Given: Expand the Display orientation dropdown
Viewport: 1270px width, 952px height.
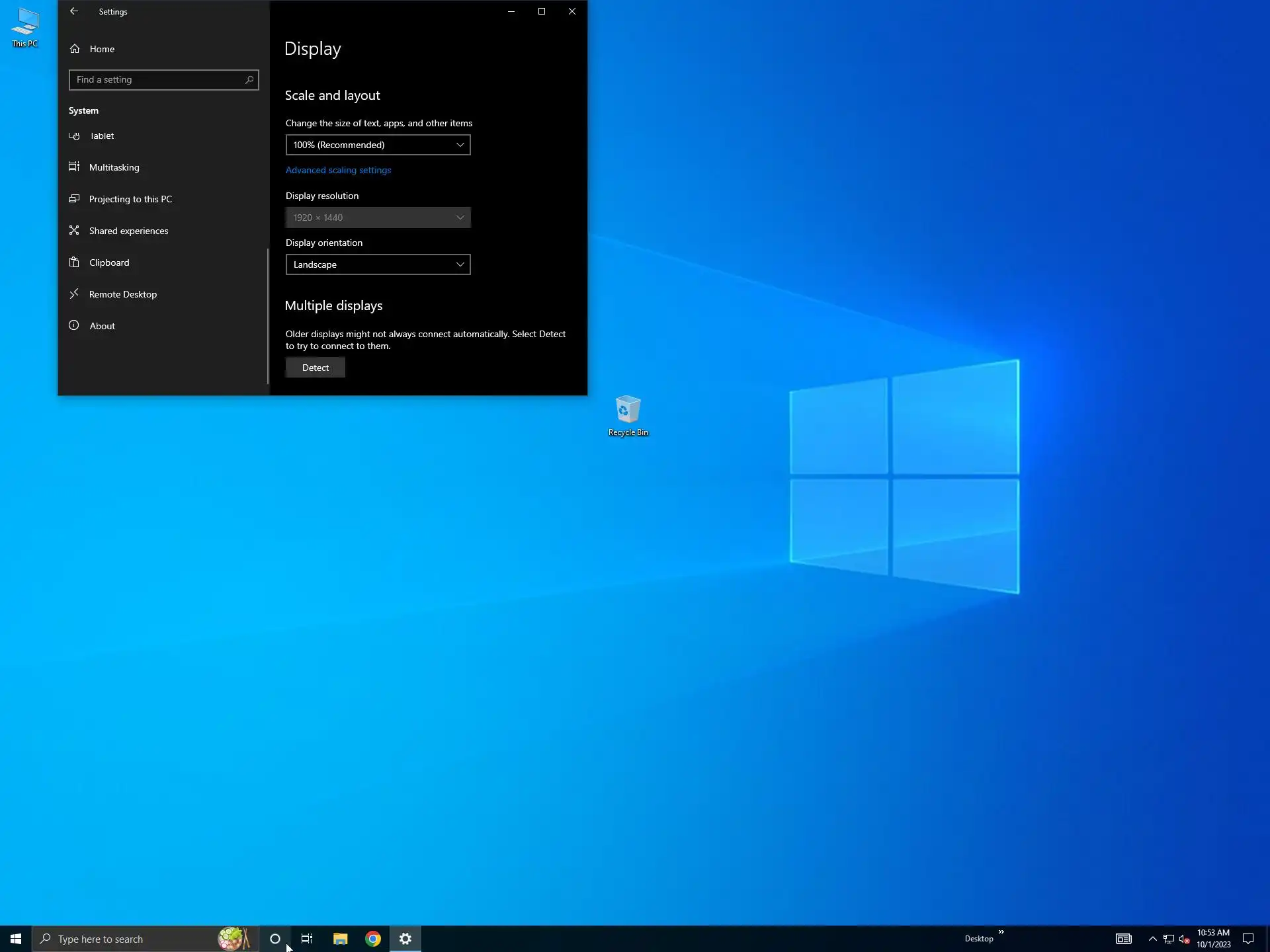Looking at the screenshot, I should [x=378, y=264].
